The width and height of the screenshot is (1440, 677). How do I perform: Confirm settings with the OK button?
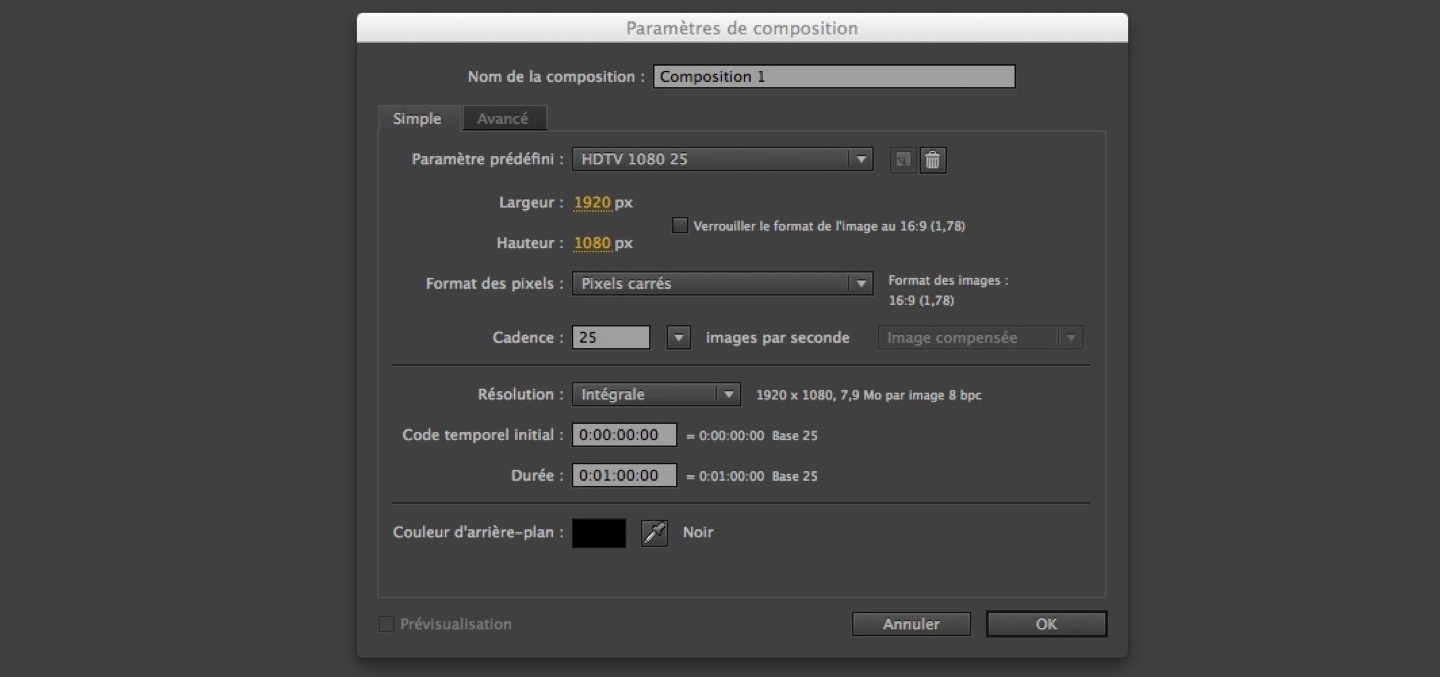(1046, 623)
